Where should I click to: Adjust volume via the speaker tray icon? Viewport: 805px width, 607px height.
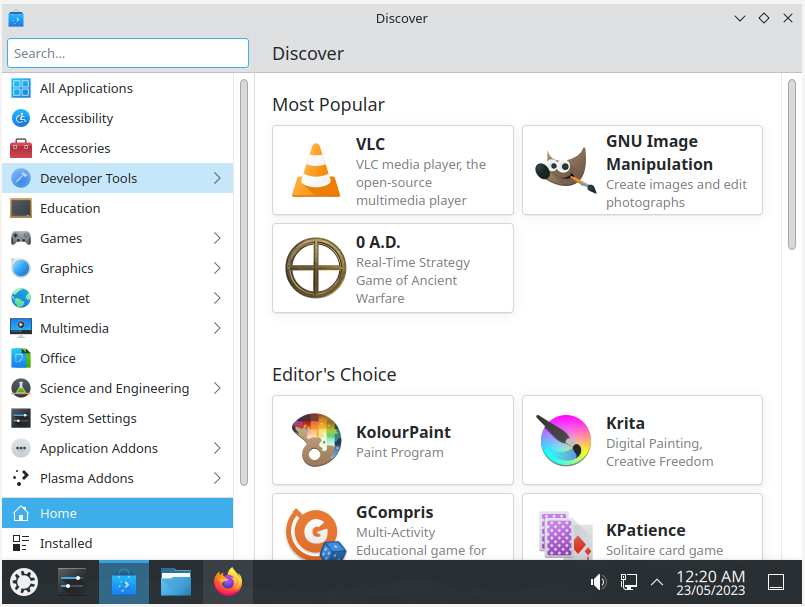597,581
